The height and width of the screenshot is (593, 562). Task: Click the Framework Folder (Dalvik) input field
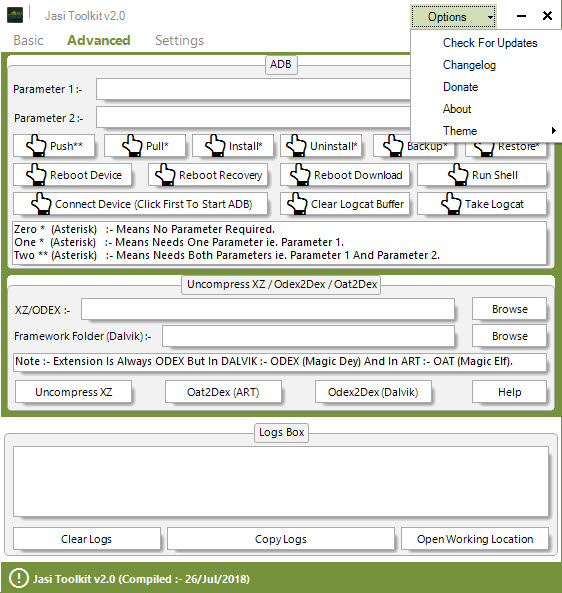(x=308, y=336)
